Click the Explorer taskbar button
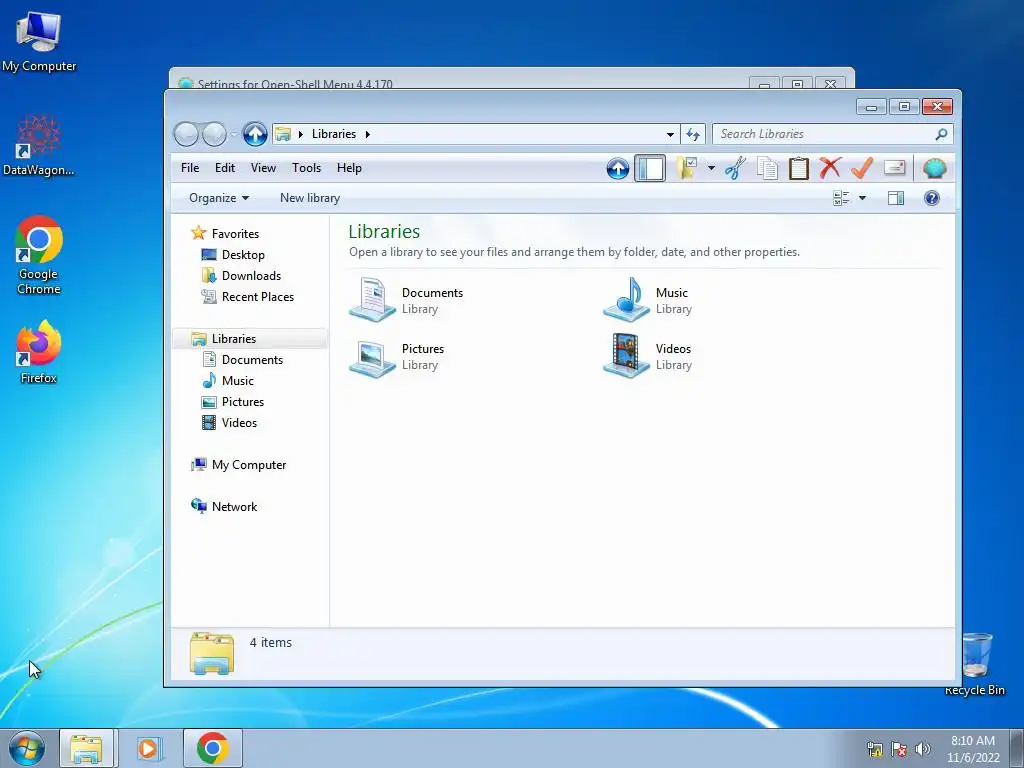Screen dimensions: 1024x768 [x=86, y=748]
